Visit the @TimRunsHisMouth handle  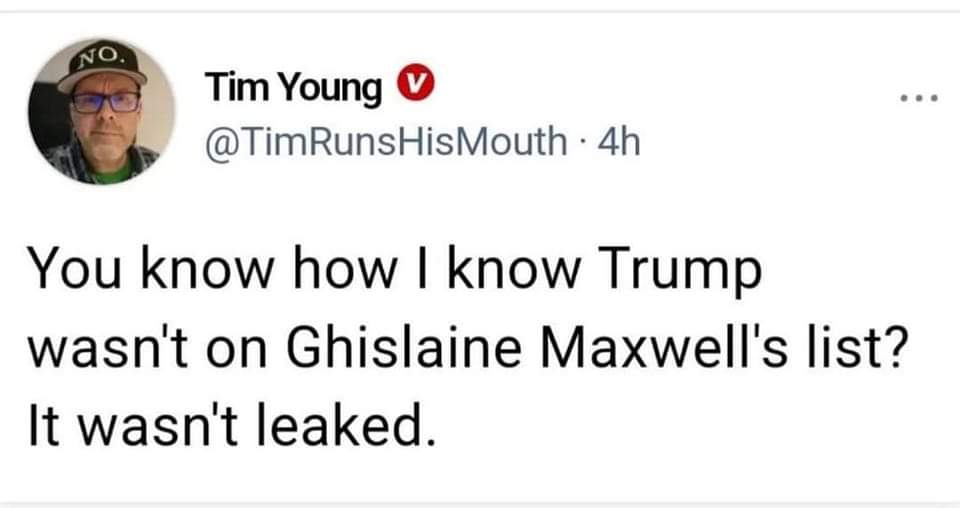384,144
